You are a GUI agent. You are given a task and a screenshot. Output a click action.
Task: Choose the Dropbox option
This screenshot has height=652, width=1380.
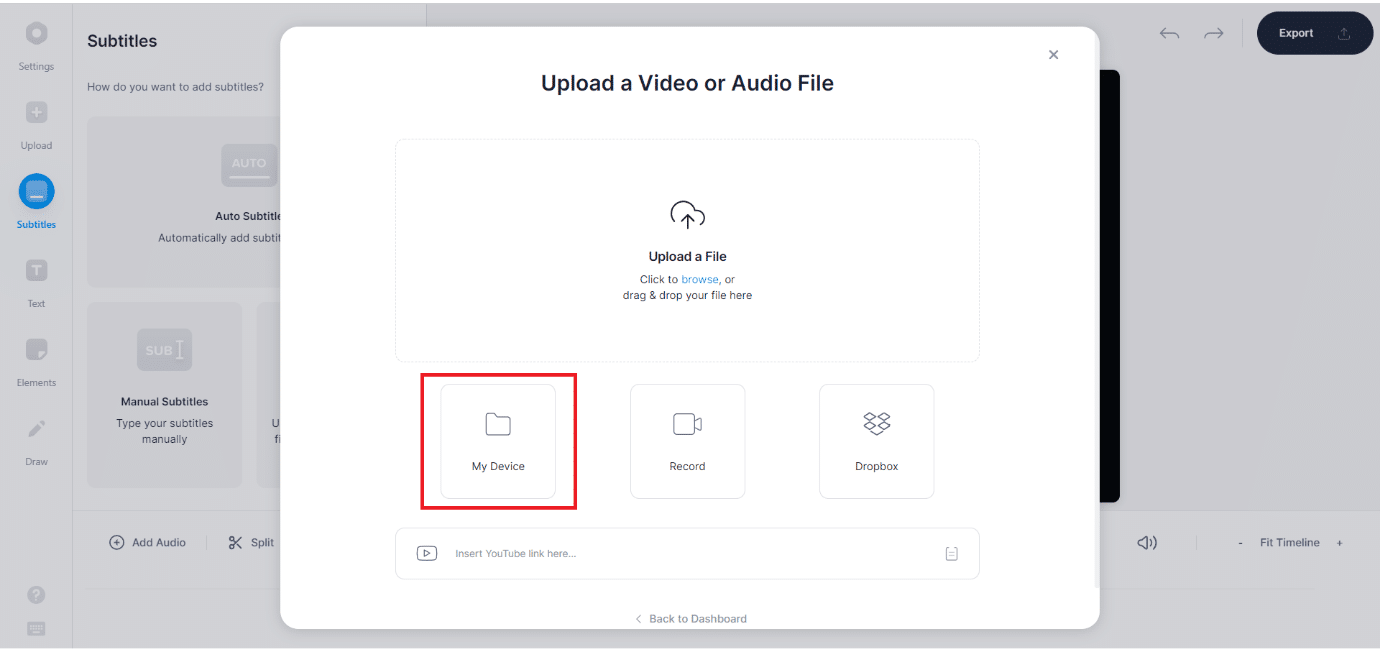pos(876,441)
